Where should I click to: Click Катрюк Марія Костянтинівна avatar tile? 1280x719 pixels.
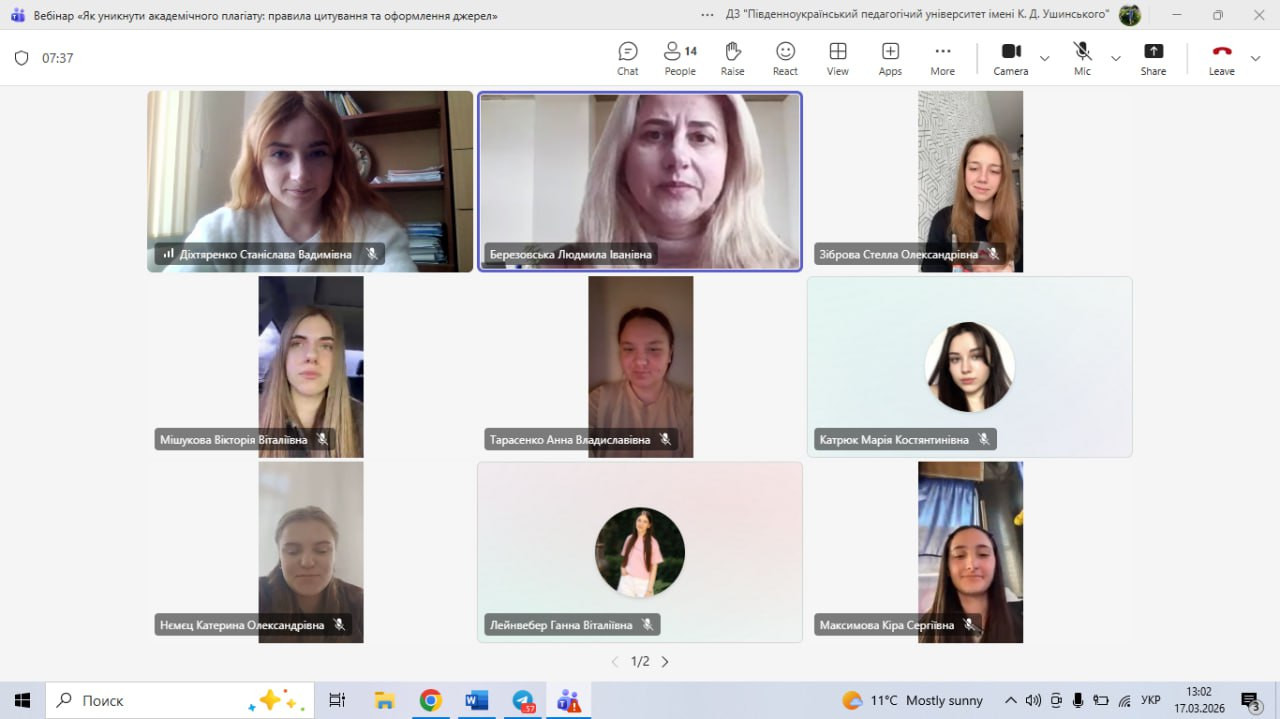tap(969, 367)
